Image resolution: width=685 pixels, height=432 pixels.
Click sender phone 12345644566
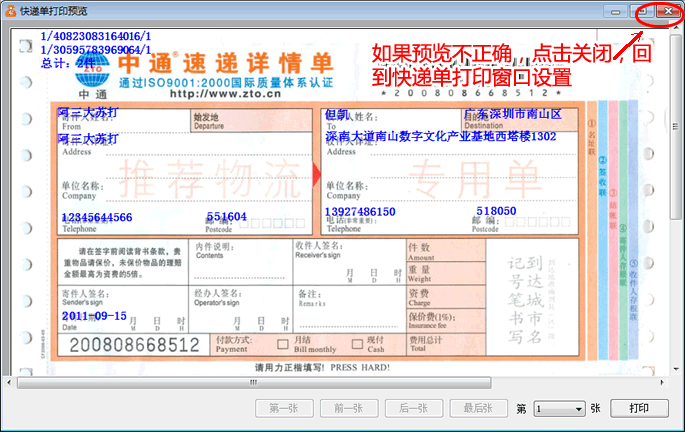pos(97,217)
